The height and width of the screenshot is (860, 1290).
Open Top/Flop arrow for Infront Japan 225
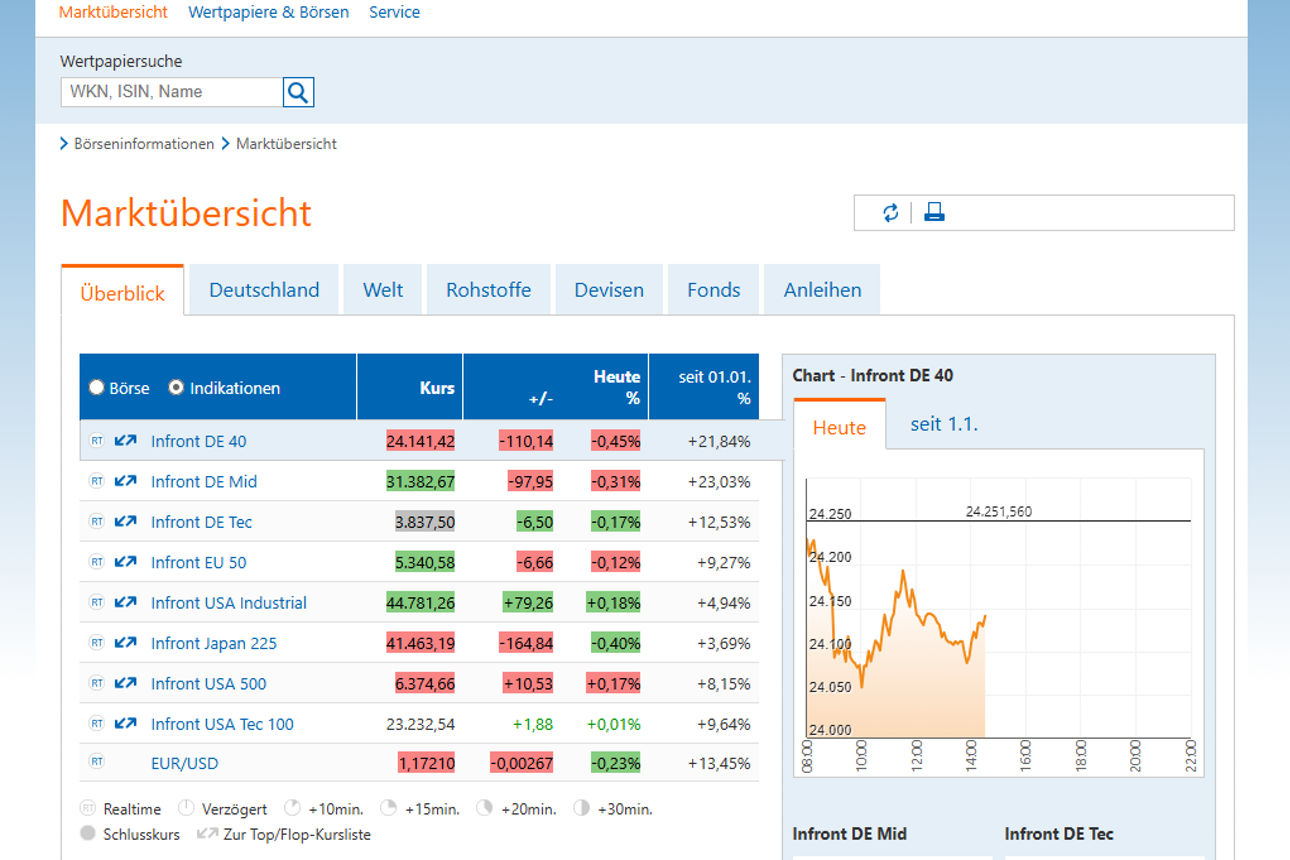[125, 643]
